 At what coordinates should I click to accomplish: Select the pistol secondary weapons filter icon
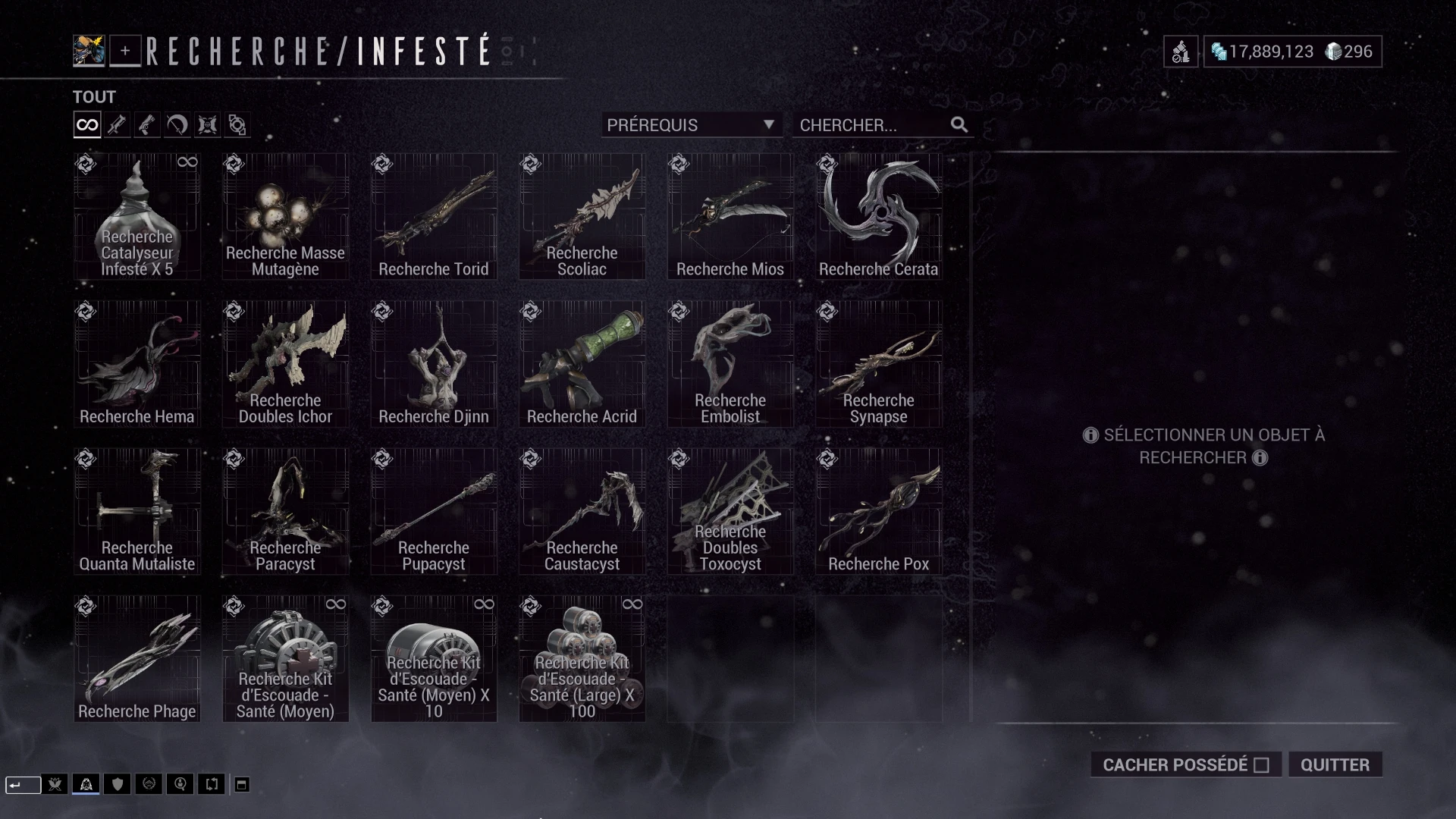click(147, 125)
